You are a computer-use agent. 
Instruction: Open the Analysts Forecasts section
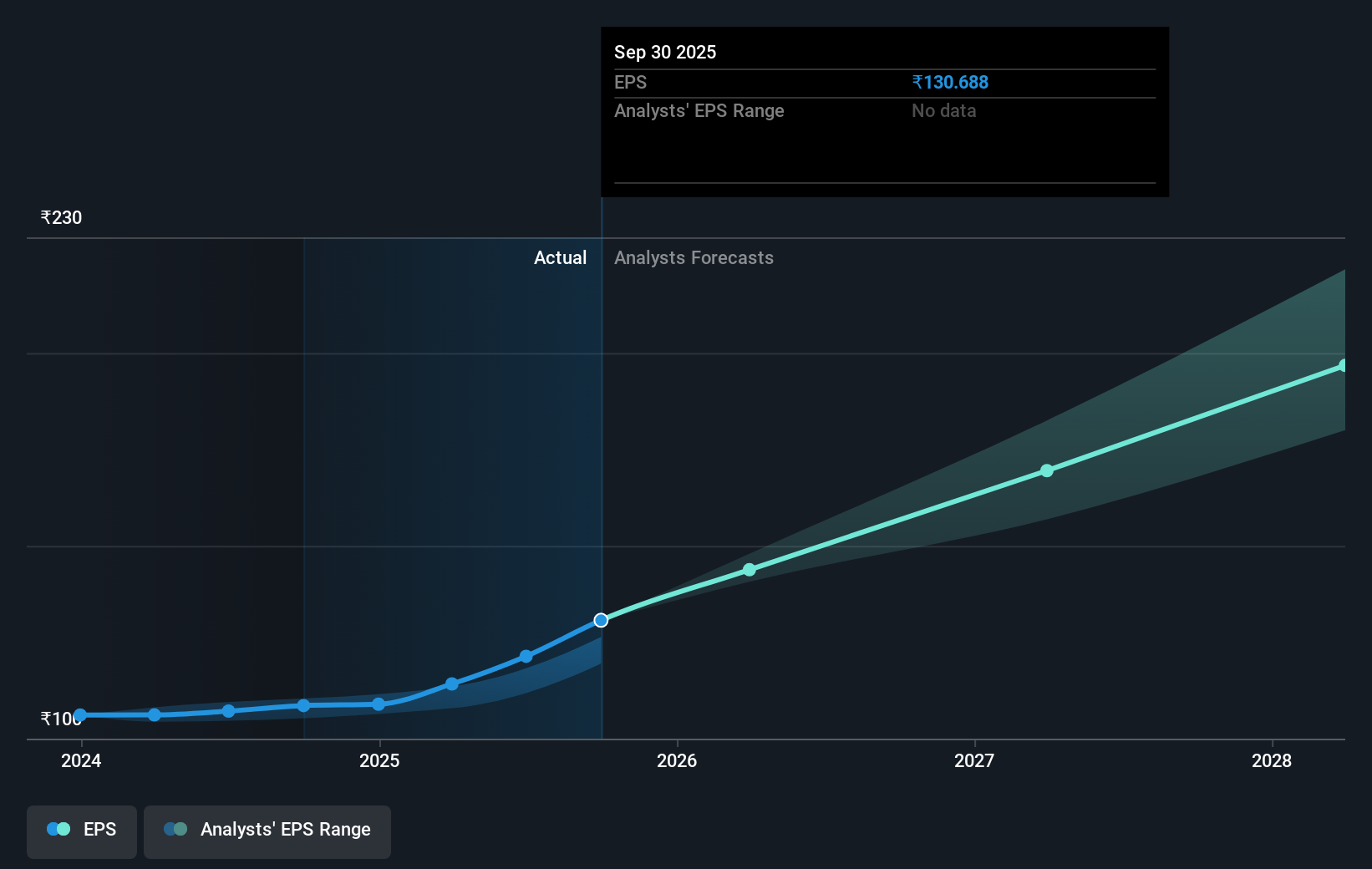694,257
